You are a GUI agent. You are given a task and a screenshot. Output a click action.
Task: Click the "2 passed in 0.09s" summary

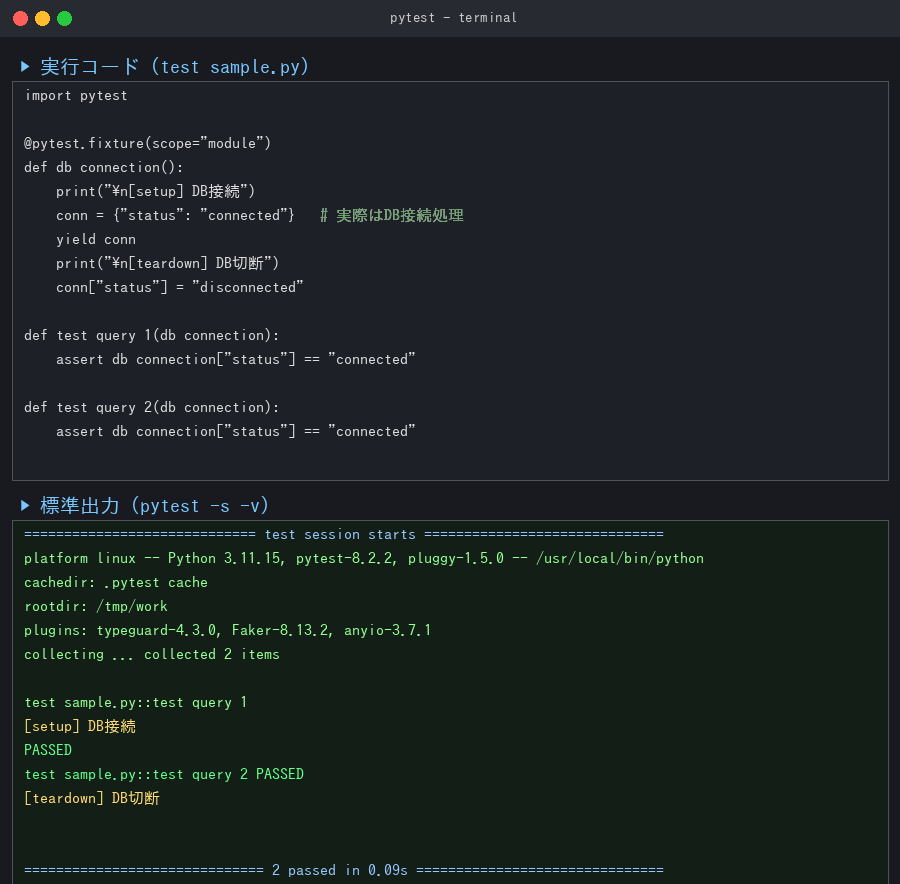point(344,870)
